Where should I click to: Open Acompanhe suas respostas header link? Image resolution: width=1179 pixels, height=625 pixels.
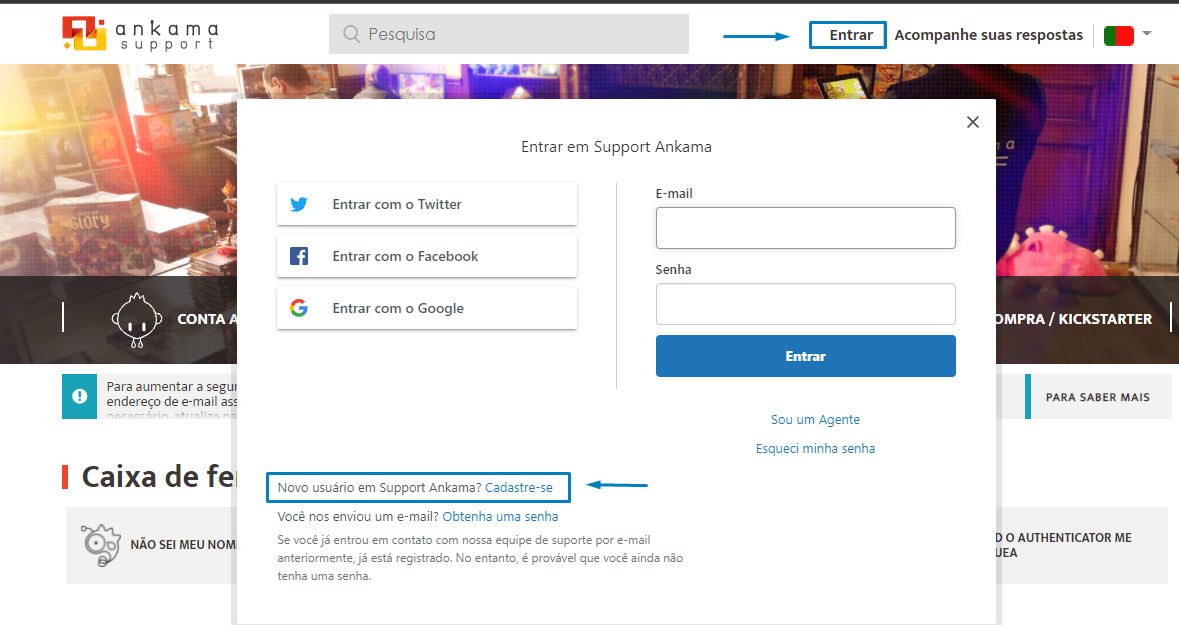[989, 35]
